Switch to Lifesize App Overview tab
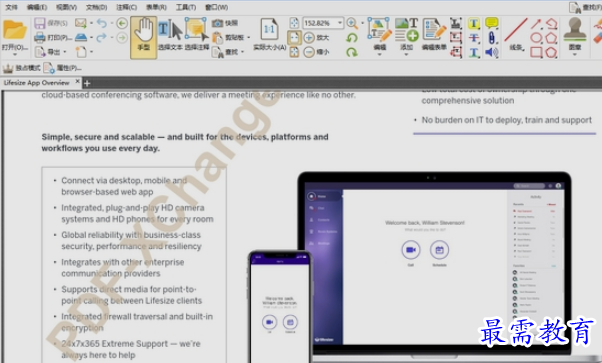Image resolution: width=602 pixels, height=363 pixels. point(36,83)
